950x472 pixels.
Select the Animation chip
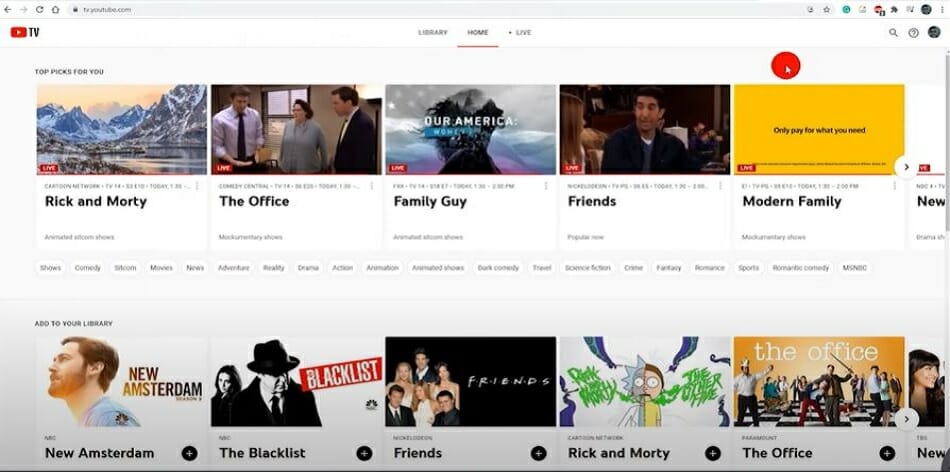click(x=382, y=268)
